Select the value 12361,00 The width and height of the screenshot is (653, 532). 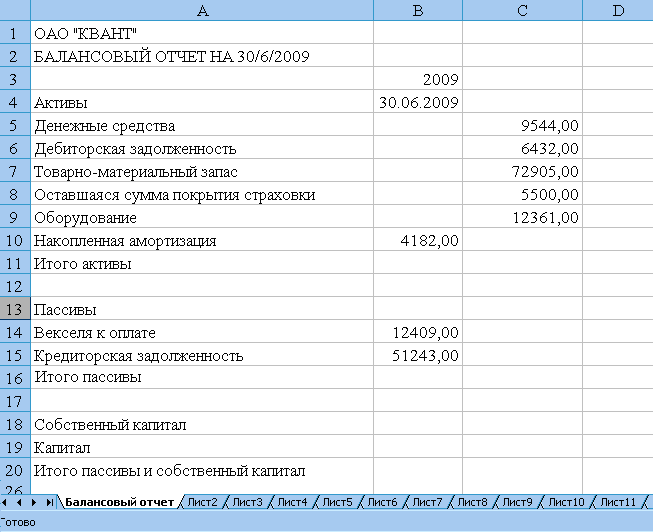[x=523, y=217]
